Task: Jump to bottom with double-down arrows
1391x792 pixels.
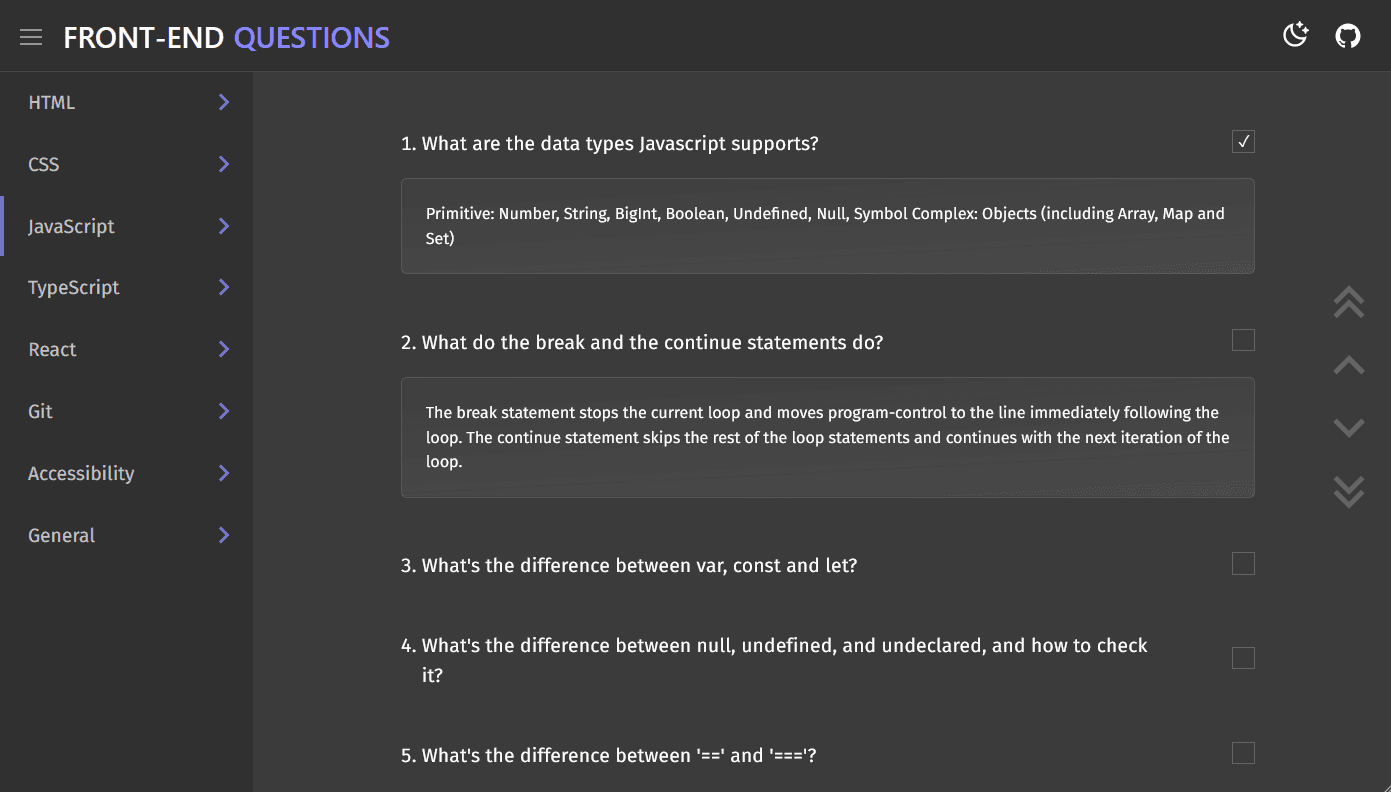Action: click(1348, 491)
